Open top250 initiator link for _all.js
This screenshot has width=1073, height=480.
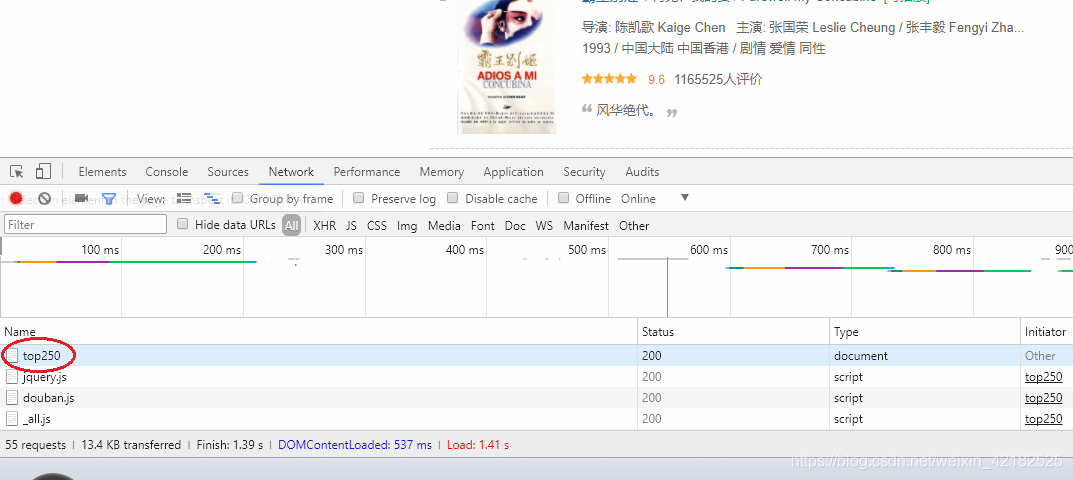click(x=1044, y=418)
